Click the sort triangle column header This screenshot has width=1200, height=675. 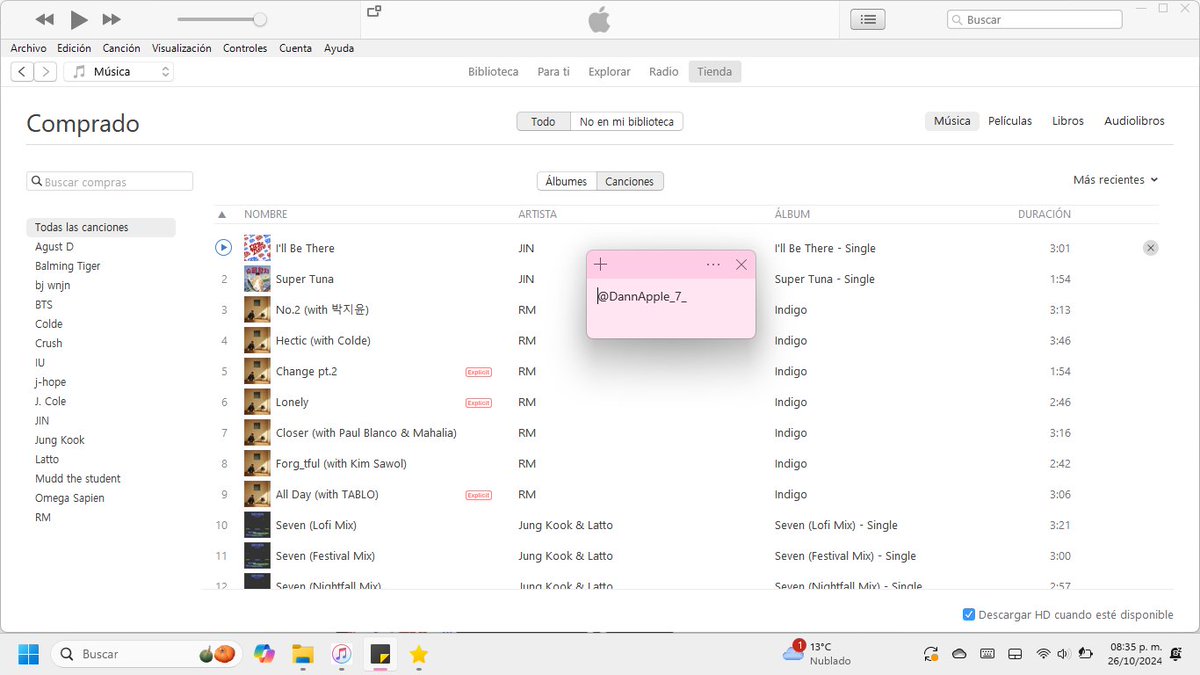222,214
